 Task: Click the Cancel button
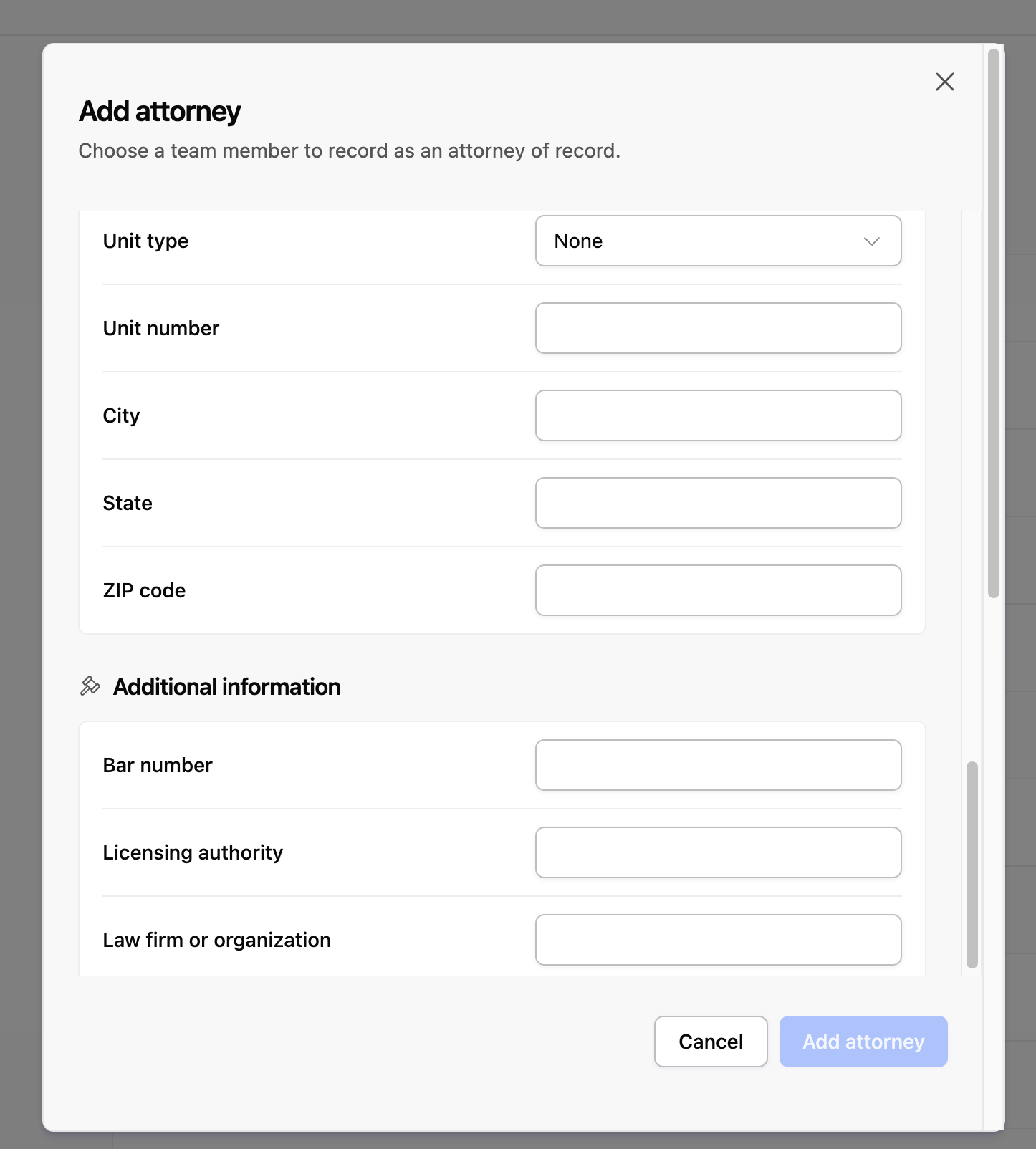point(711,1042)
